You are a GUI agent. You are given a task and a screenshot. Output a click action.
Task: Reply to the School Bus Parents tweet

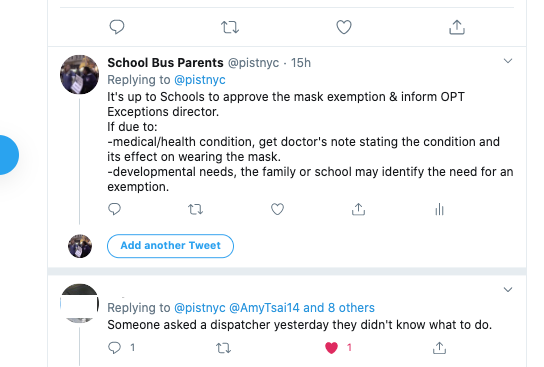[x=114, y=209]
